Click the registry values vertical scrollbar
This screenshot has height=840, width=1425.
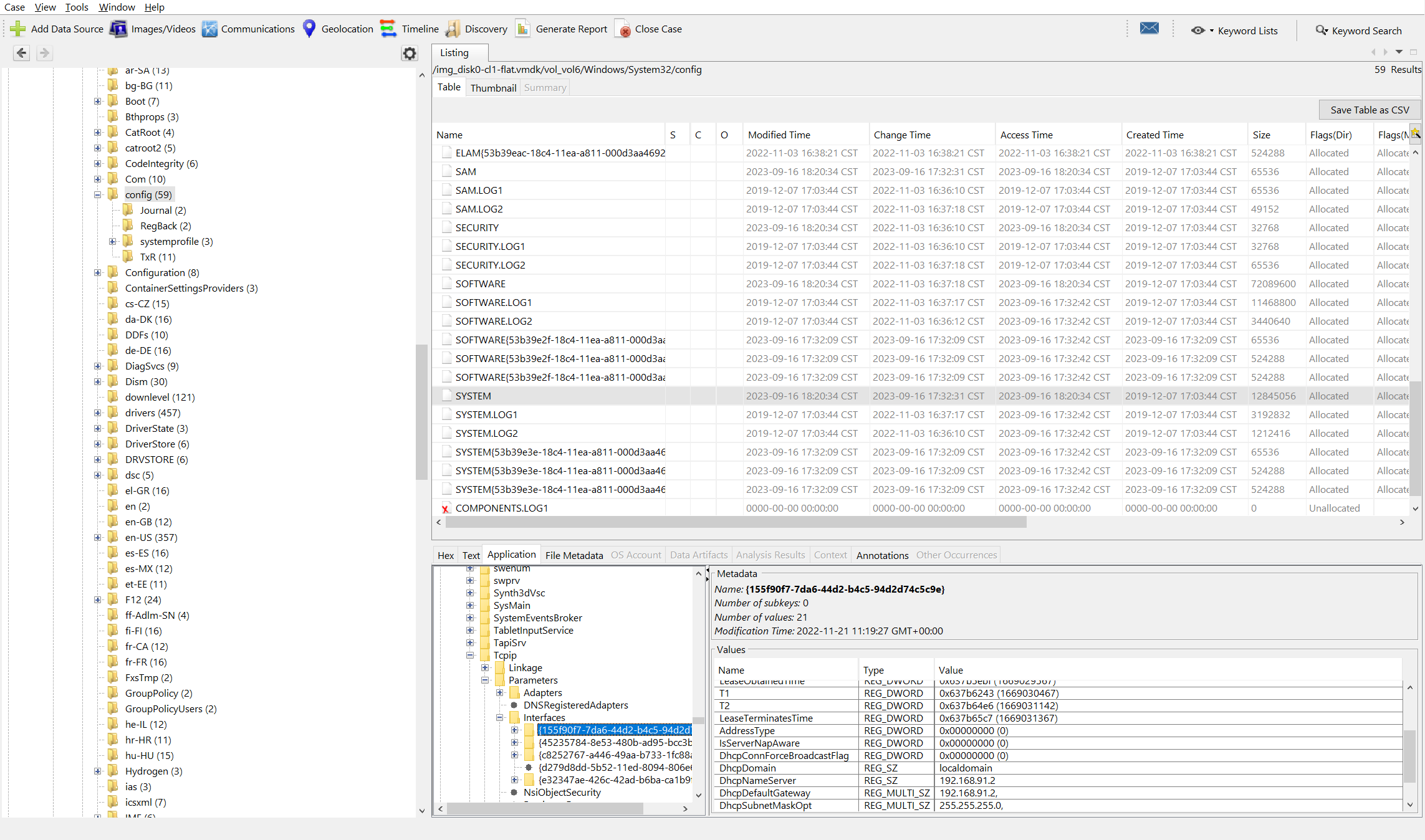1409,755
